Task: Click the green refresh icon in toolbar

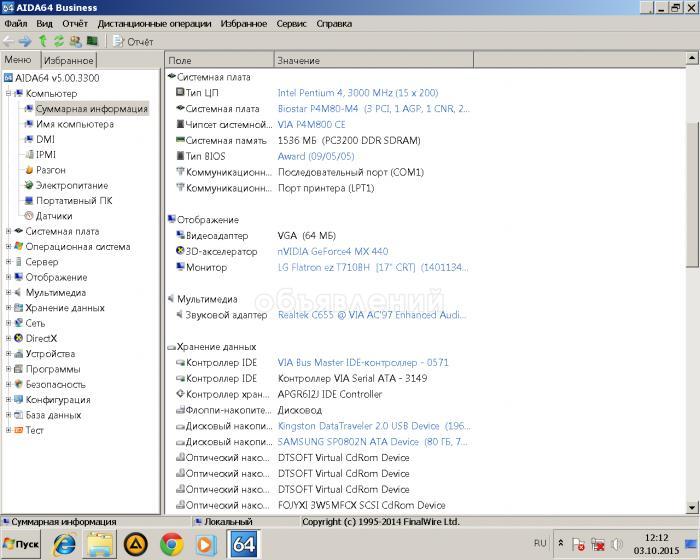Action: 59,41
